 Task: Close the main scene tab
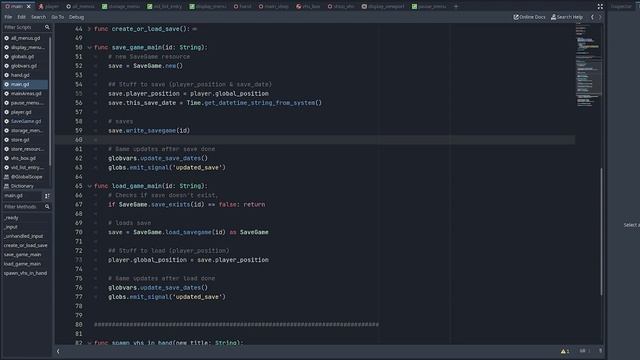pyautogui.click(x=29, y=7)
